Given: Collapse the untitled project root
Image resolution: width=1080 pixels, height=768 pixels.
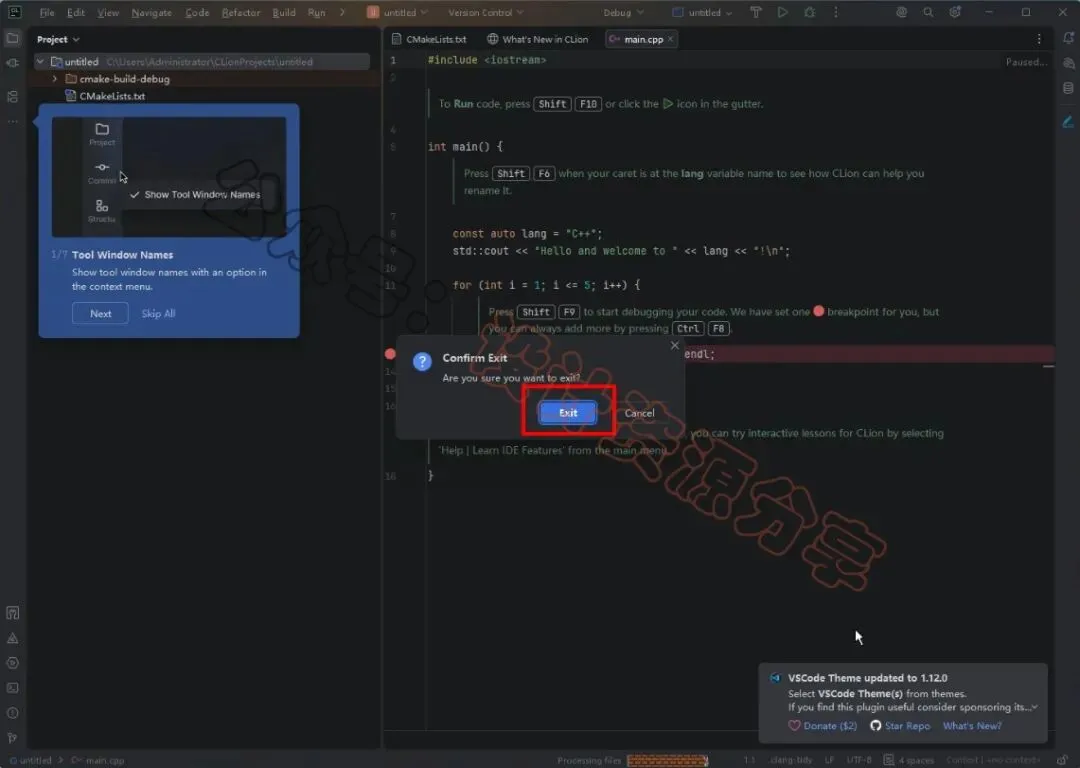Looking at the screenshot, I should (41, 62).
